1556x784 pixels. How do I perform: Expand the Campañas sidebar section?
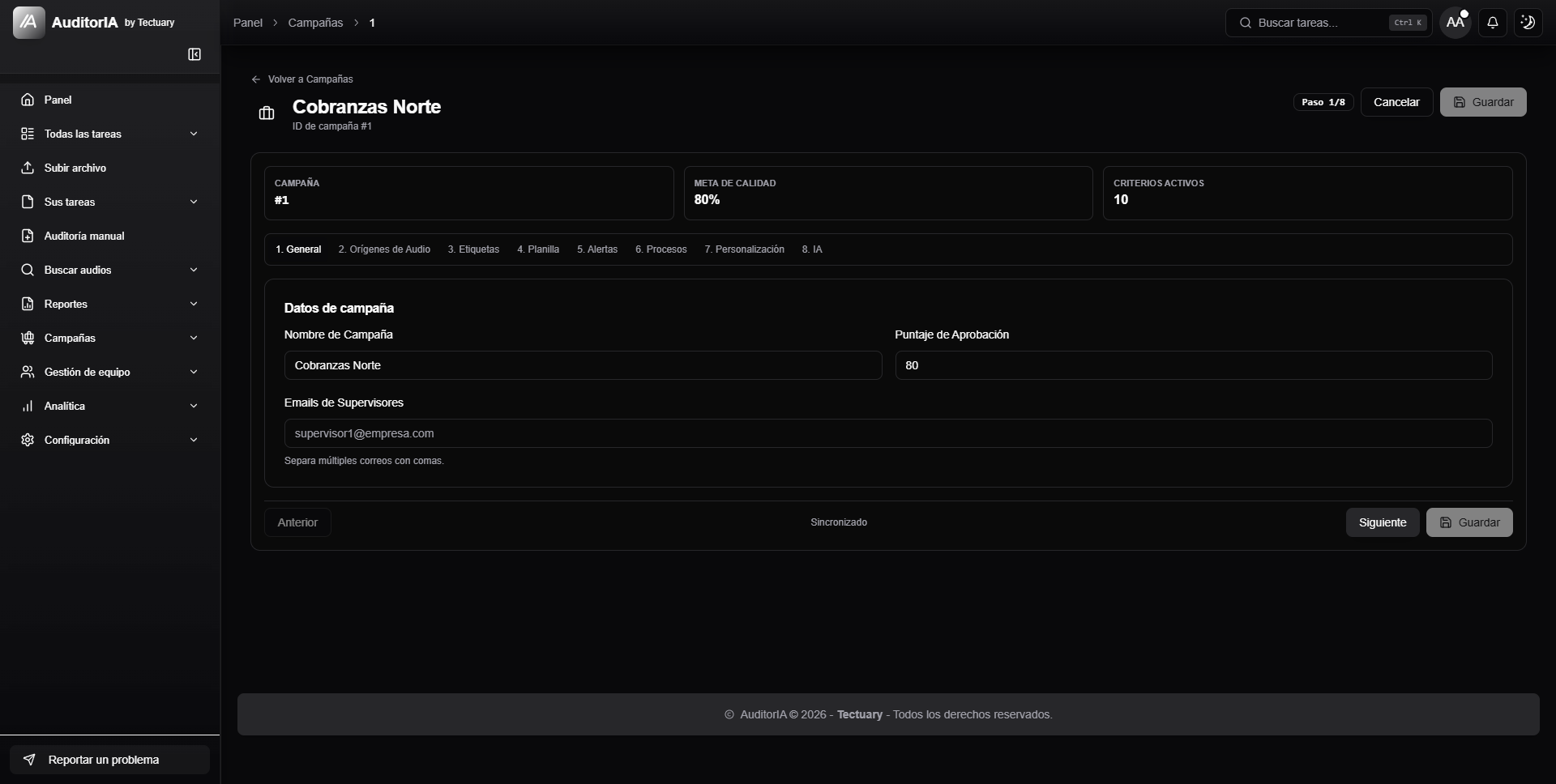tap(109, 338)
